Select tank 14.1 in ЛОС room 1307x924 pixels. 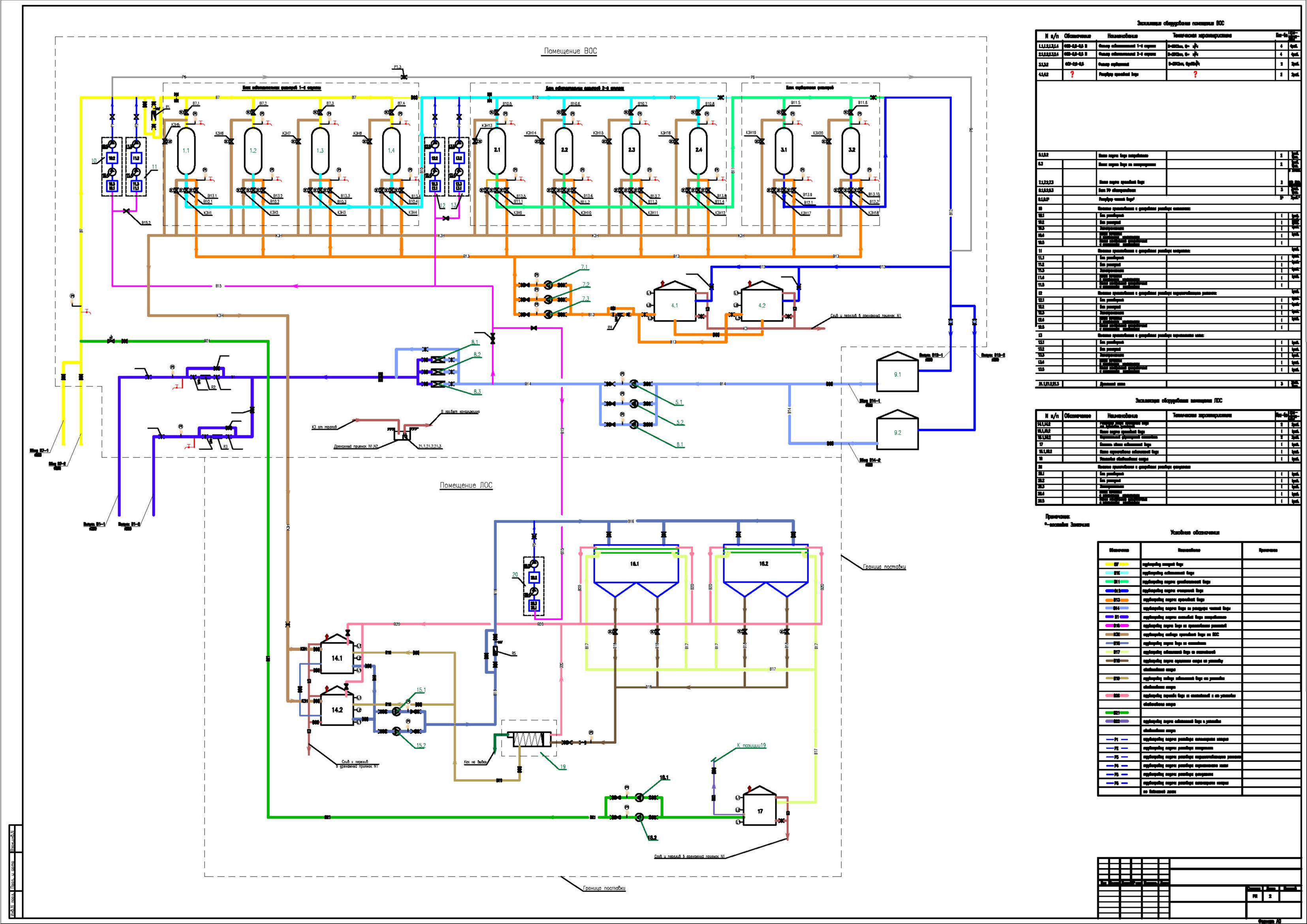[x=337, y=654]
